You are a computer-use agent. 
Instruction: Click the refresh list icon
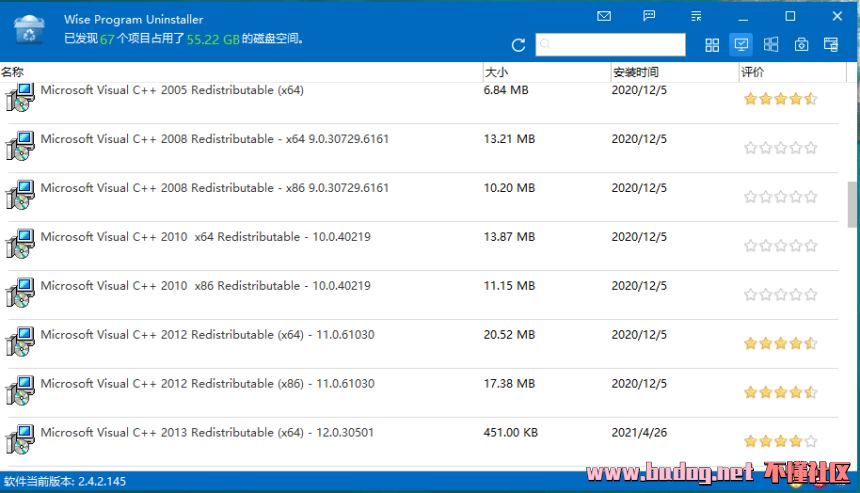pos(518,45)
